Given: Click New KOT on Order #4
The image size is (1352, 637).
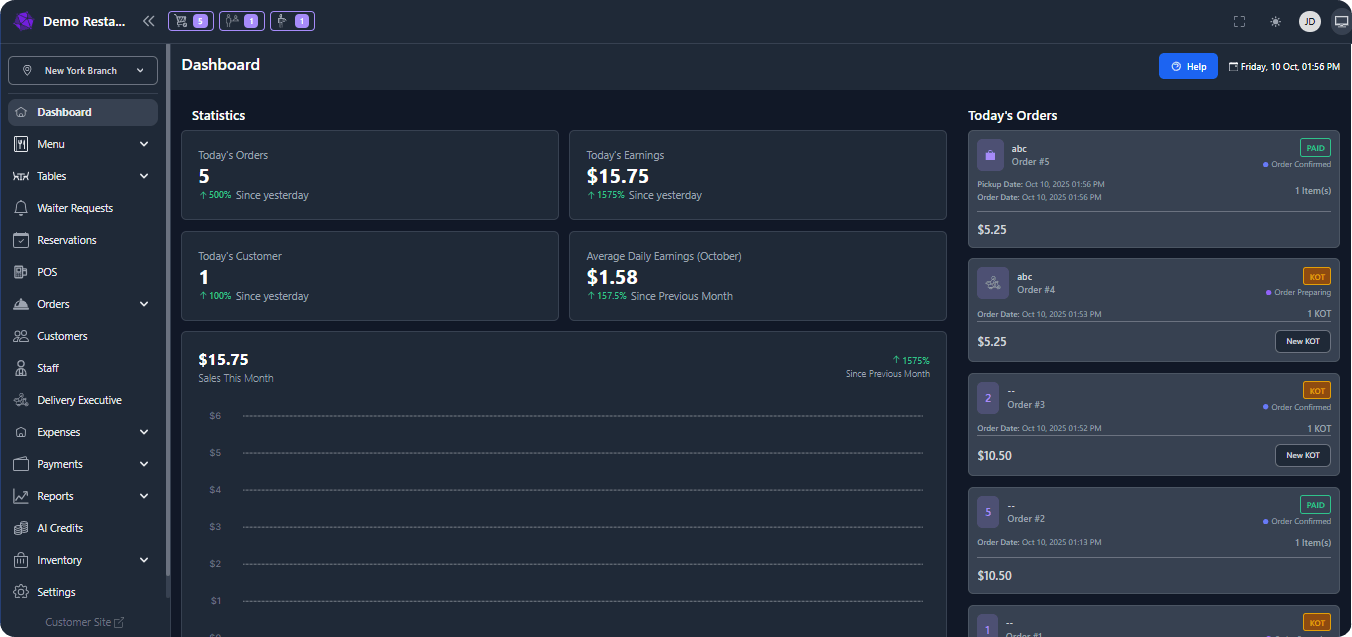Looking at the screenshot, I should (x=1302, y=341).
